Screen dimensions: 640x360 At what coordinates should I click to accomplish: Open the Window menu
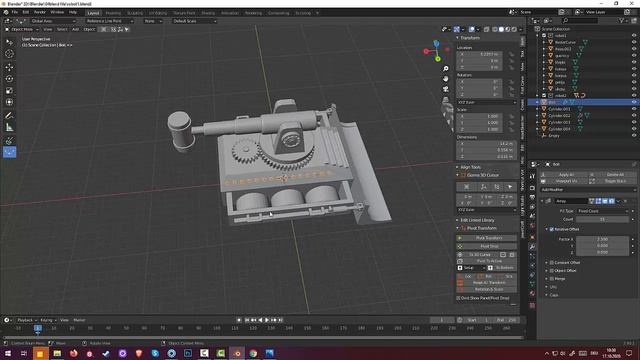57,12
